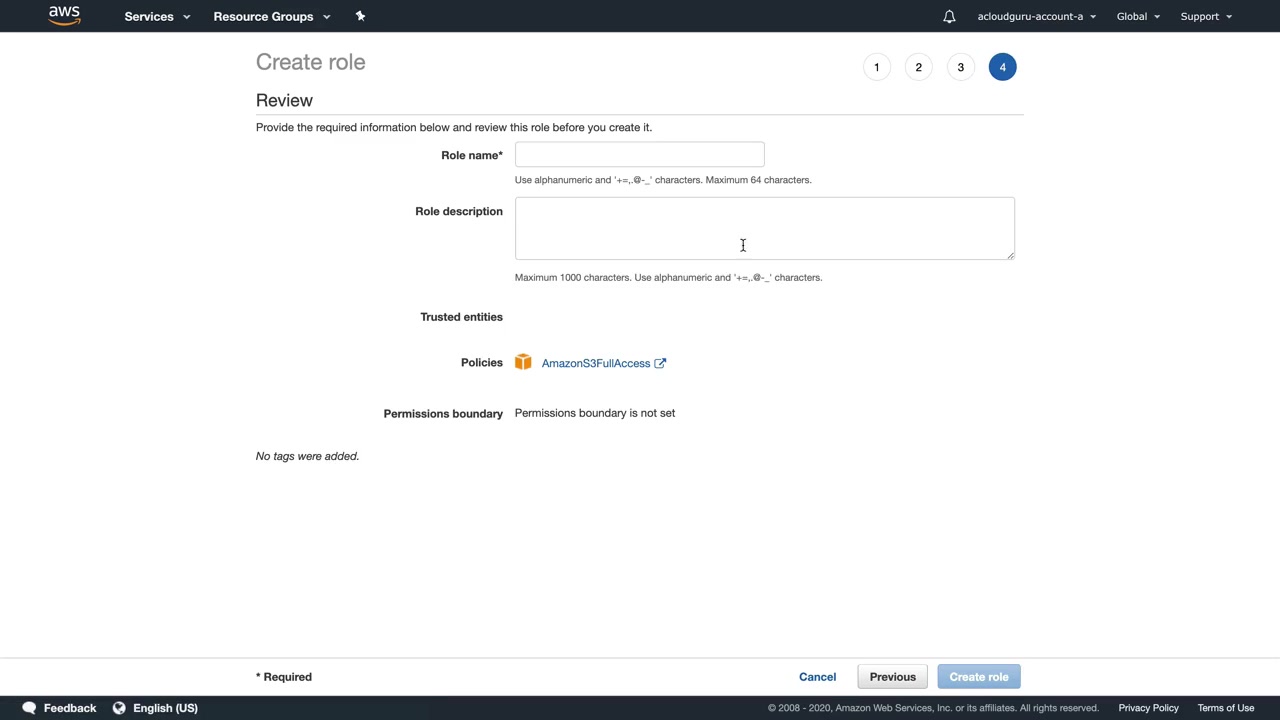Open the acloudguru-account-a account menu
This screenshot has height=720, width=1280.
tap(1036, 16)
